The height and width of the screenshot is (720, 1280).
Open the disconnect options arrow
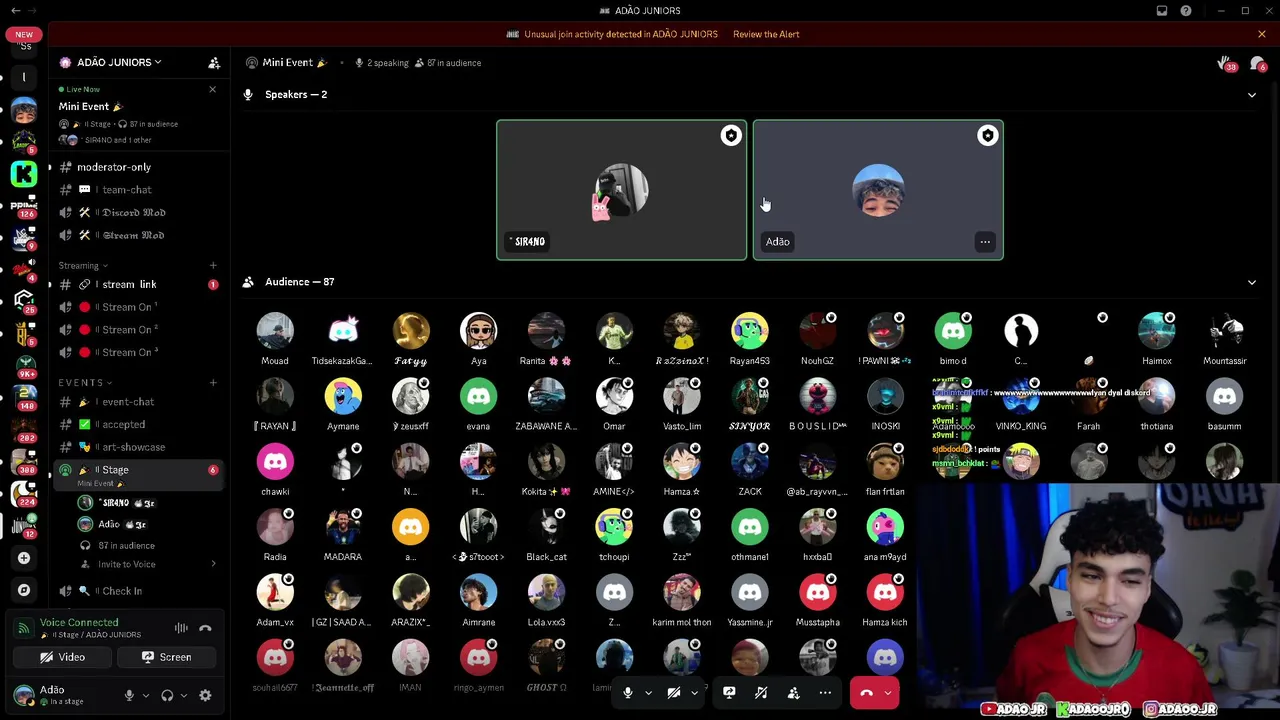tap(888, 692)
